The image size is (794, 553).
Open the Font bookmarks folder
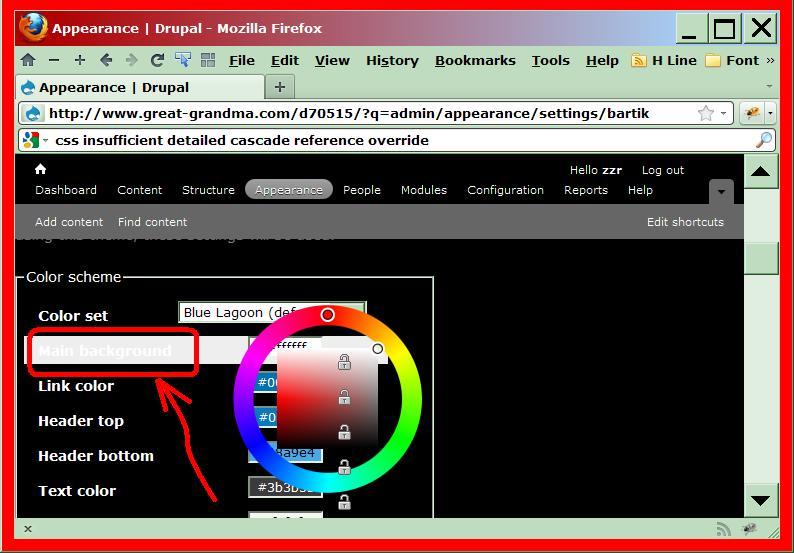click(732, 60)
